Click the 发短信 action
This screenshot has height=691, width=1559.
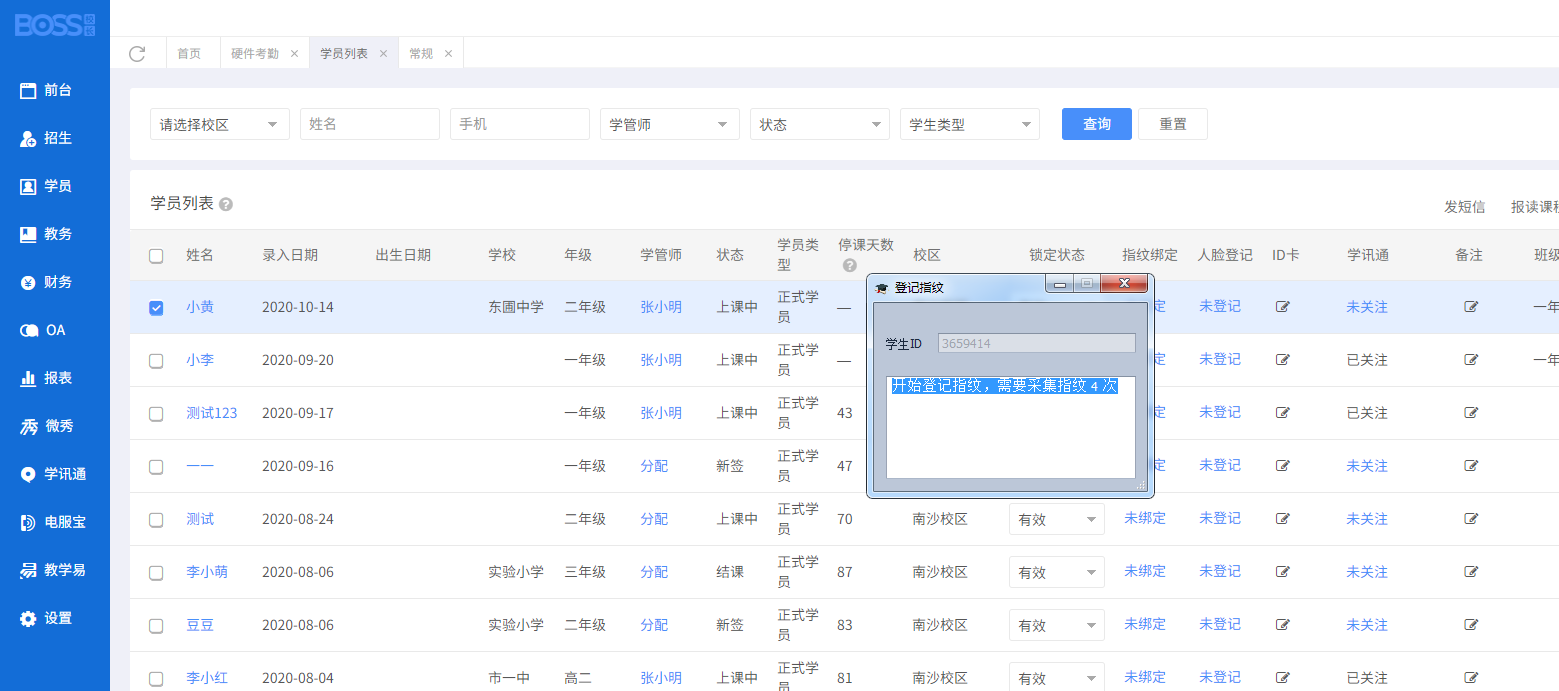pos(1464,207)
